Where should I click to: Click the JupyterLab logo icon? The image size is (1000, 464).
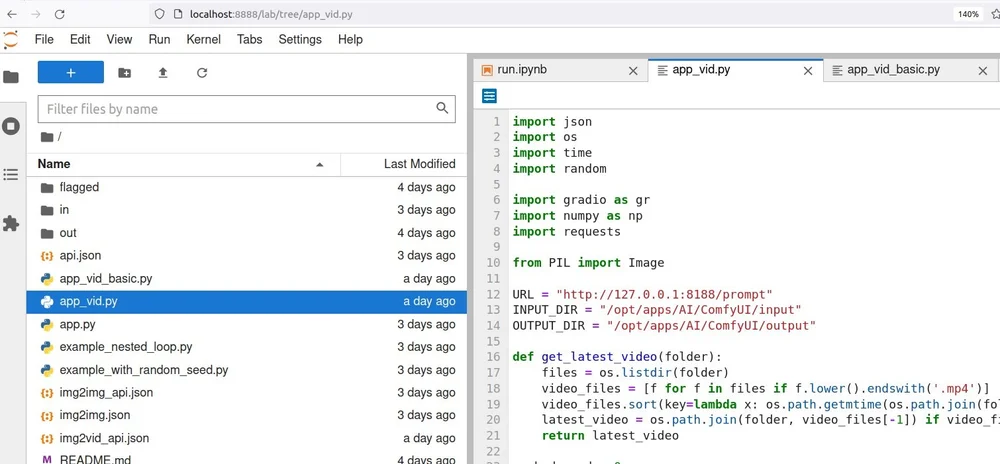(11, 40)
